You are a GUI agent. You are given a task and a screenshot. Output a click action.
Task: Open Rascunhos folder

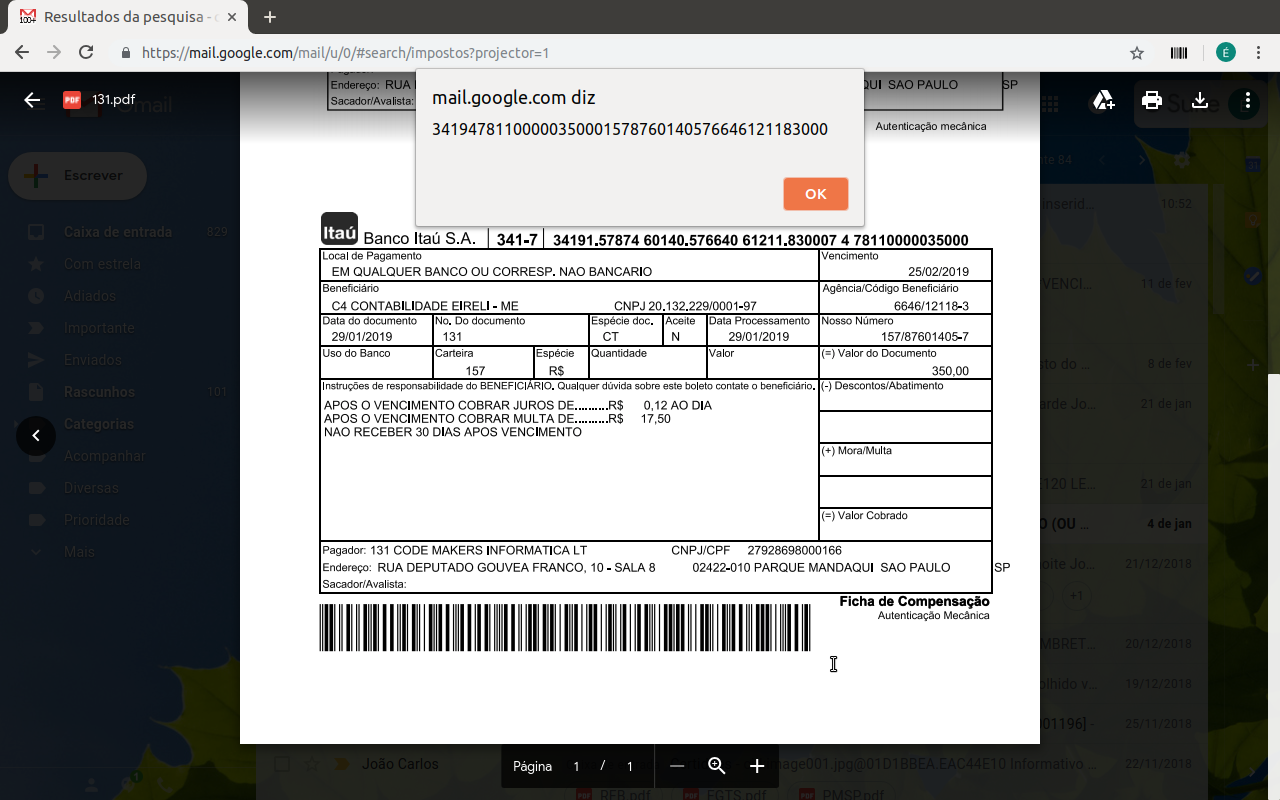(99, 392)
